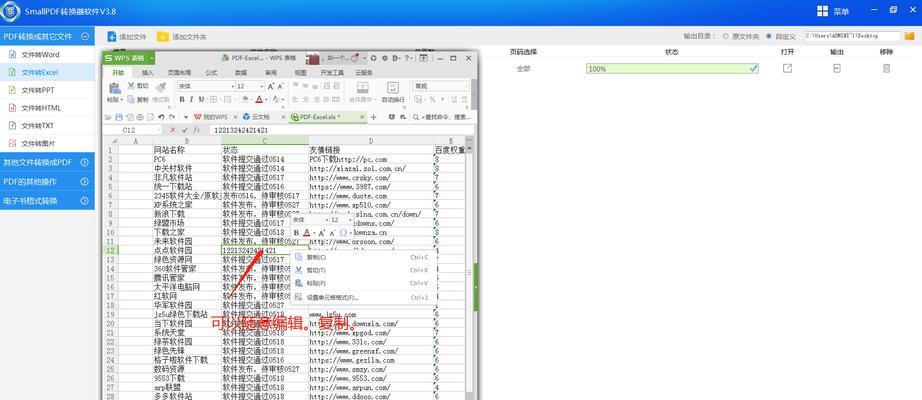Click the fx insert function icon
922x400 pixels.
click(x=197, y=130)
